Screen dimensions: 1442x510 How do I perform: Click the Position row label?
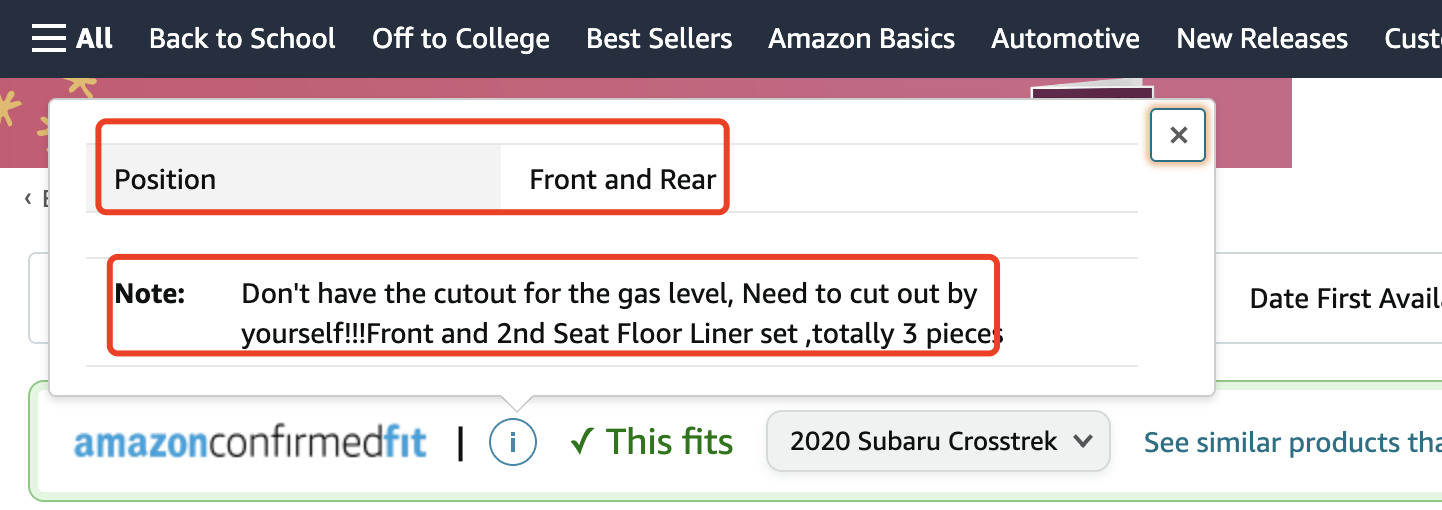[x=165, y=180]
